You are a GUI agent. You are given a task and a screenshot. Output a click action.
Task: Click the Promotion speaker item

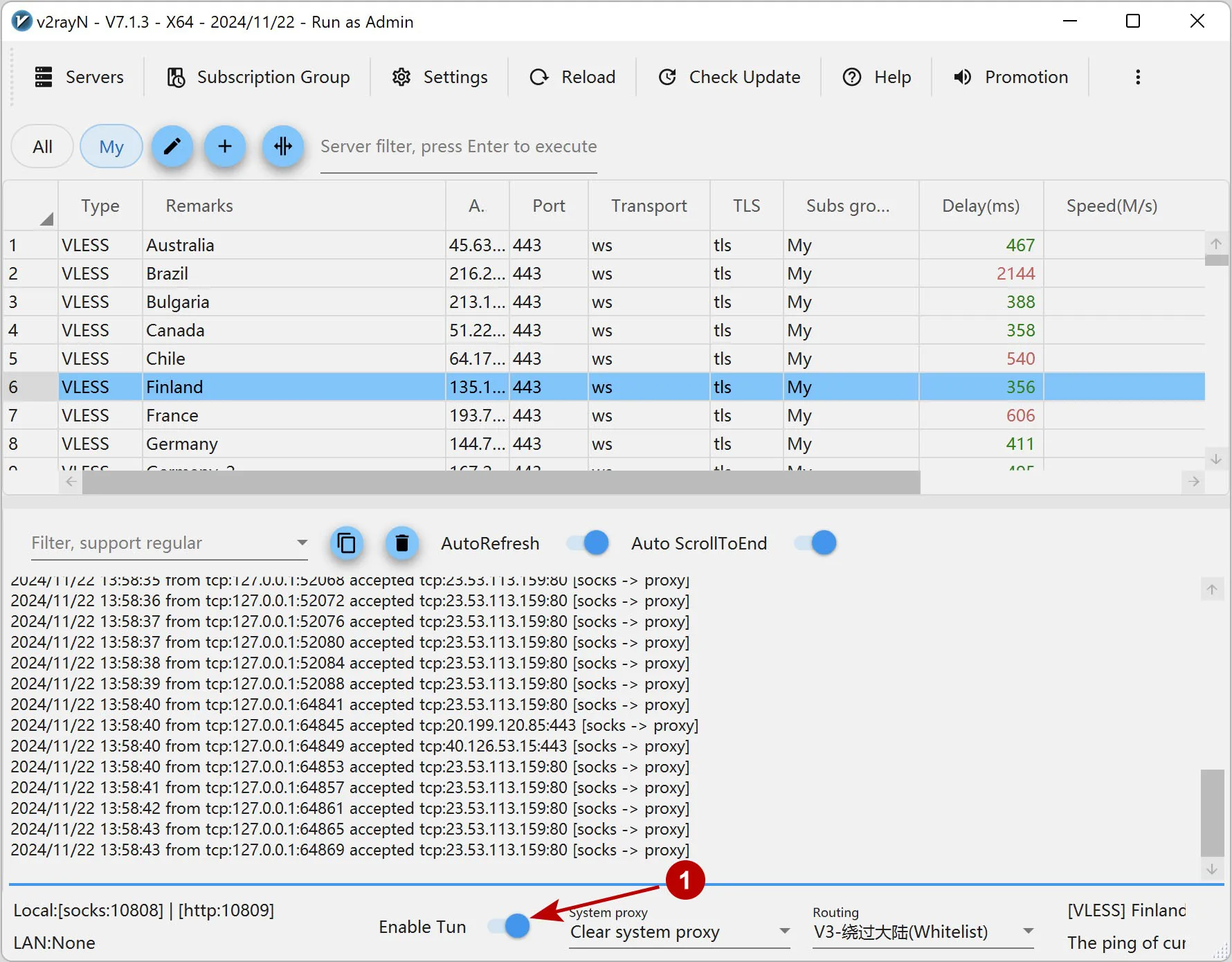(1011, 77)
